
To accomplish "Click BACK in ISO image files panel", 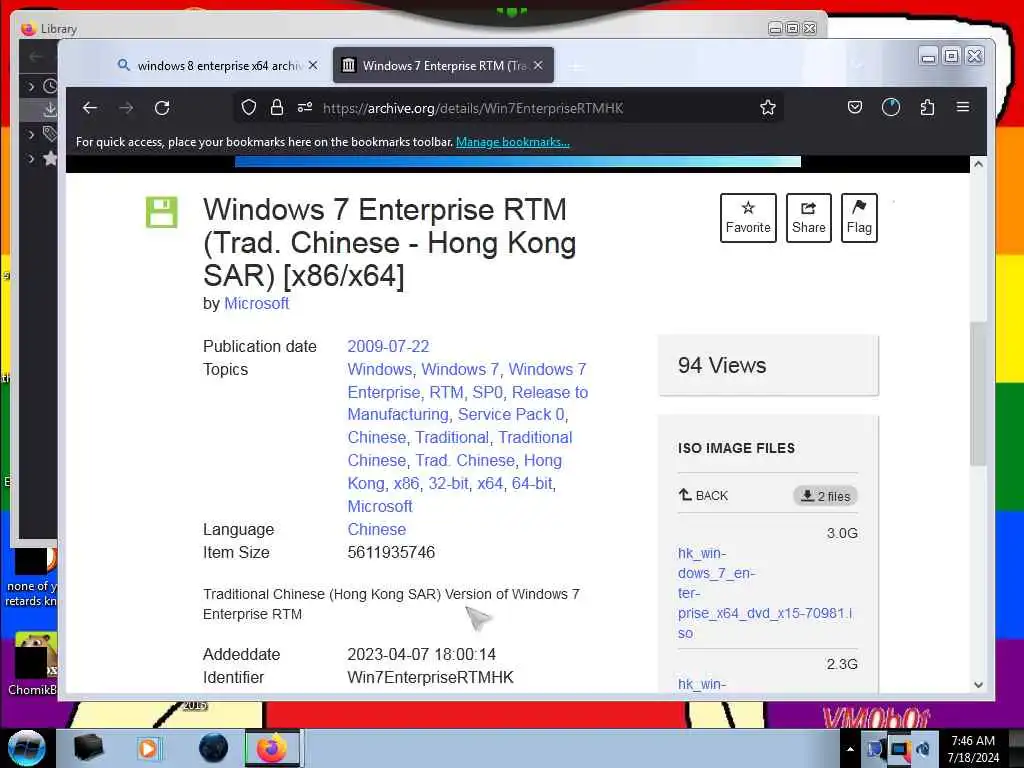I will click(x=703, y=496).
